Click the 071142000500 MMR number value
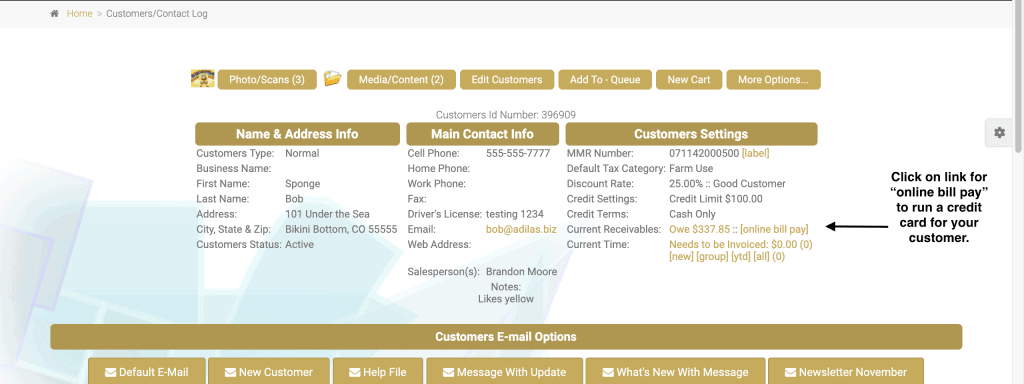1024x384 pixels. [x=704, y=153]
